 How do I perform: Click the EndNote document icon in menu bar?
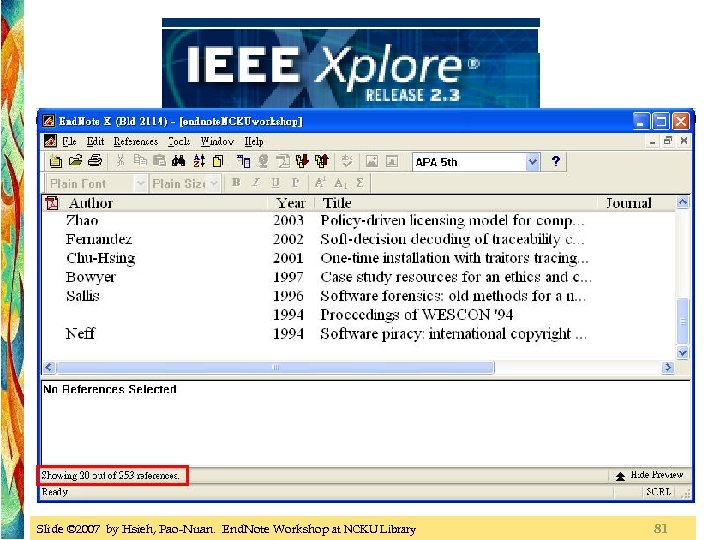tap(51, 141)
